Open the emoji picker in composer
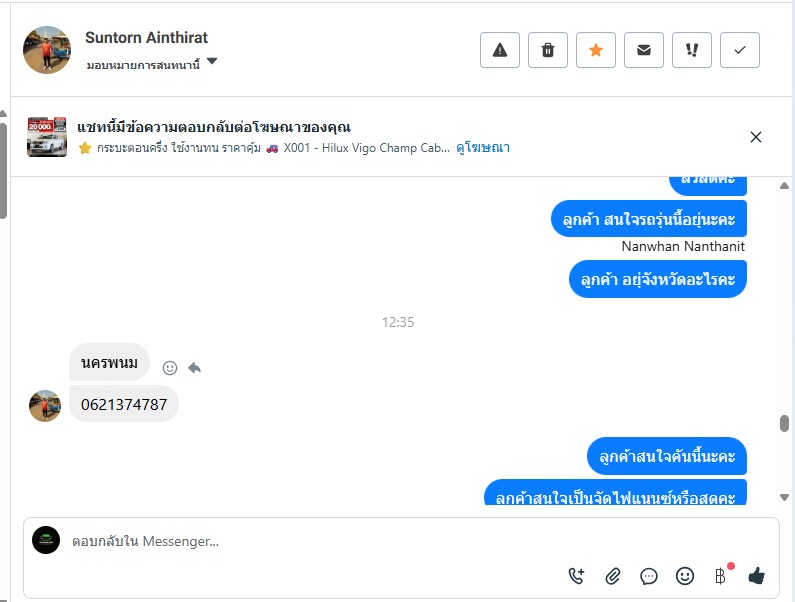The image size is (795, 602). click(685, 575)
